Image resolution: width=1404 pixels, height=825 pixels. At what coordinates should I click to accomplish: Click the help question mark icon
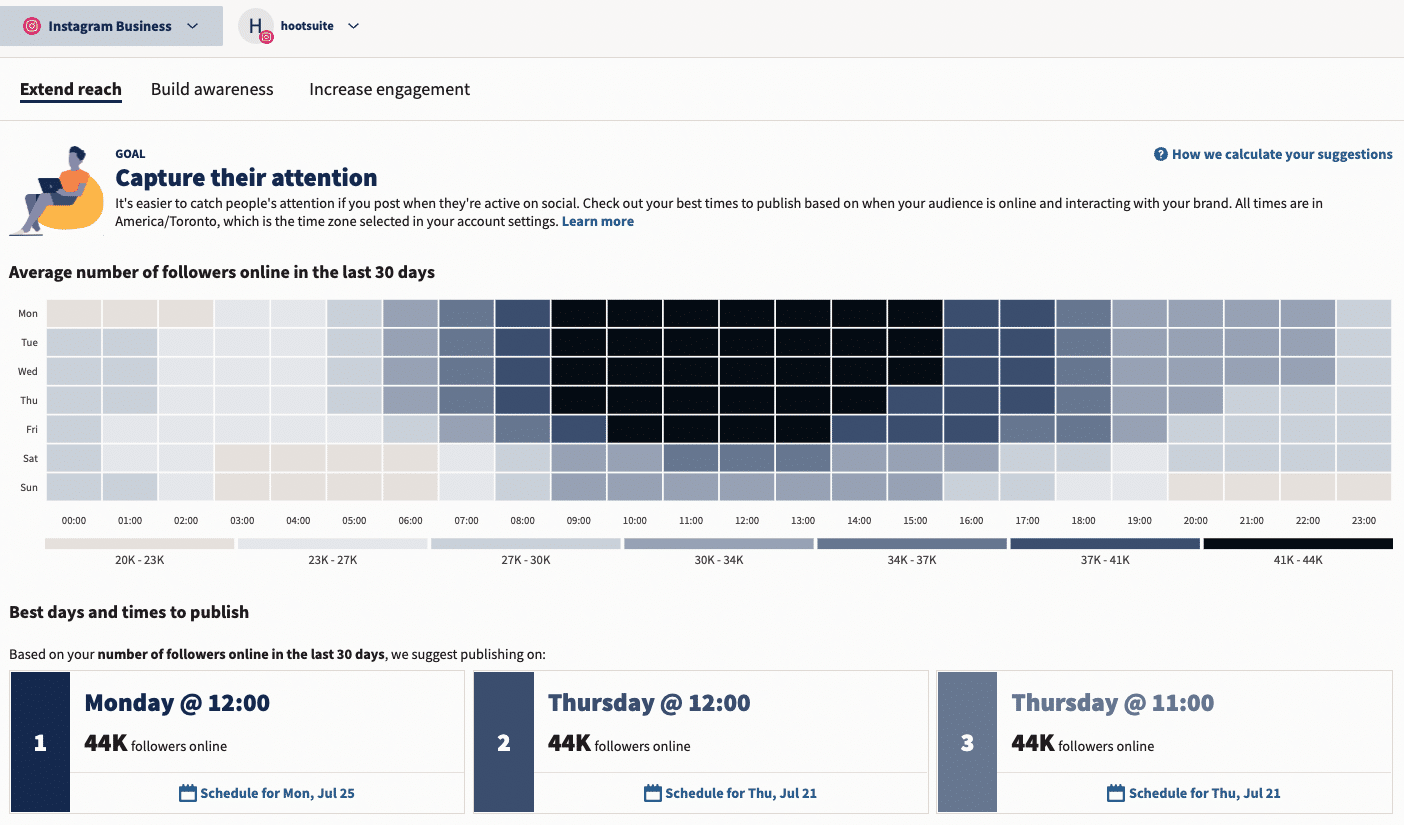(x=1160, y=154)
